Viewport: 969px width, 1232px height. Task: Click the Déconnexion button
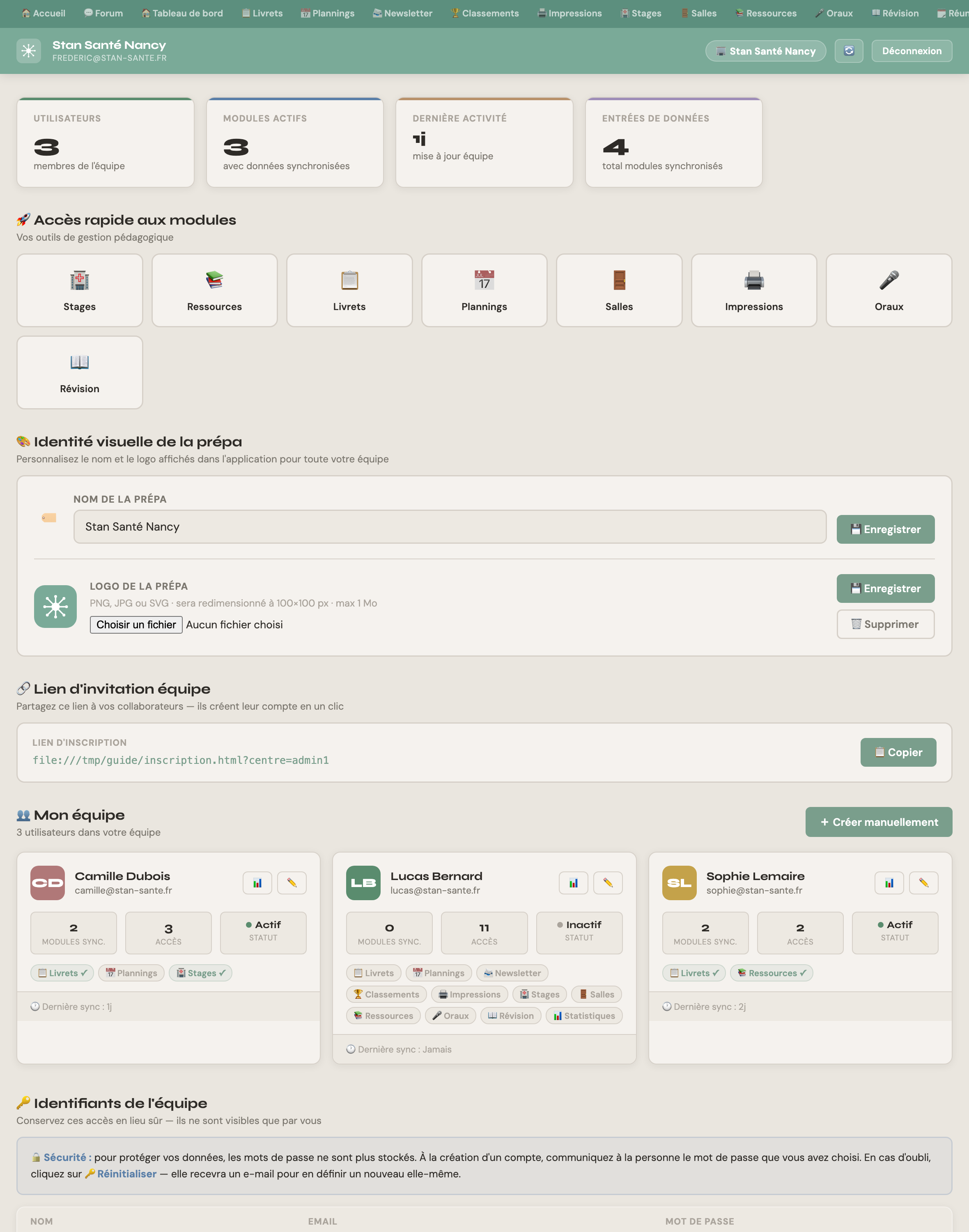coord(912,51)
